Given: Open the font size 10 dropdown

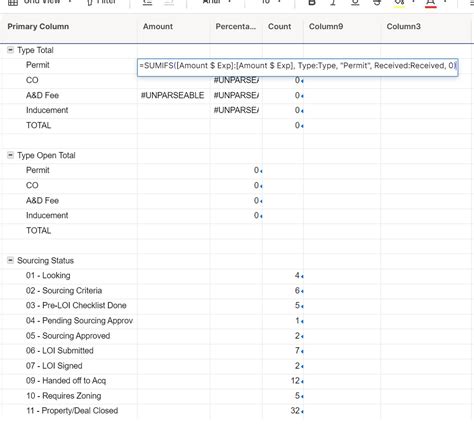Looking at the screenshot, I should [x=271, y=2].
